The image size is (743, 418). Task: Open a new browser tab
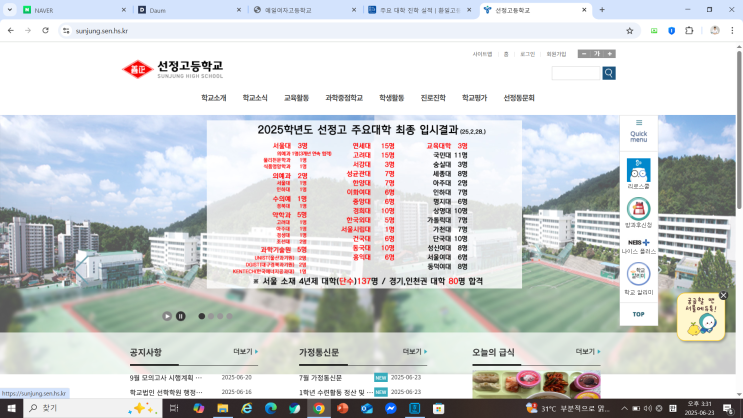602,9
